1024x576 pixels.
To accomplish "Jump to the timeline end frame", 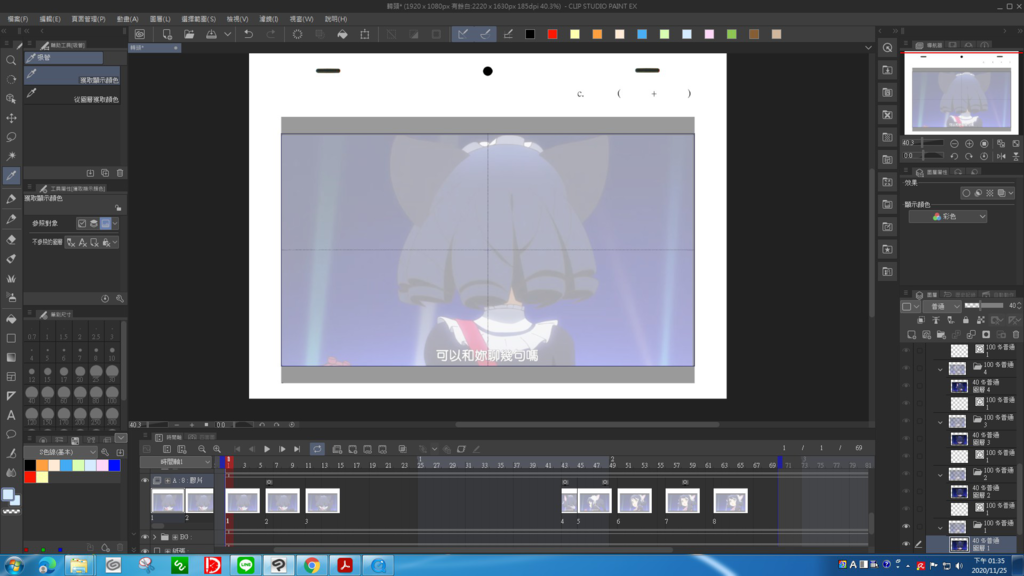I will coord(297,449).
